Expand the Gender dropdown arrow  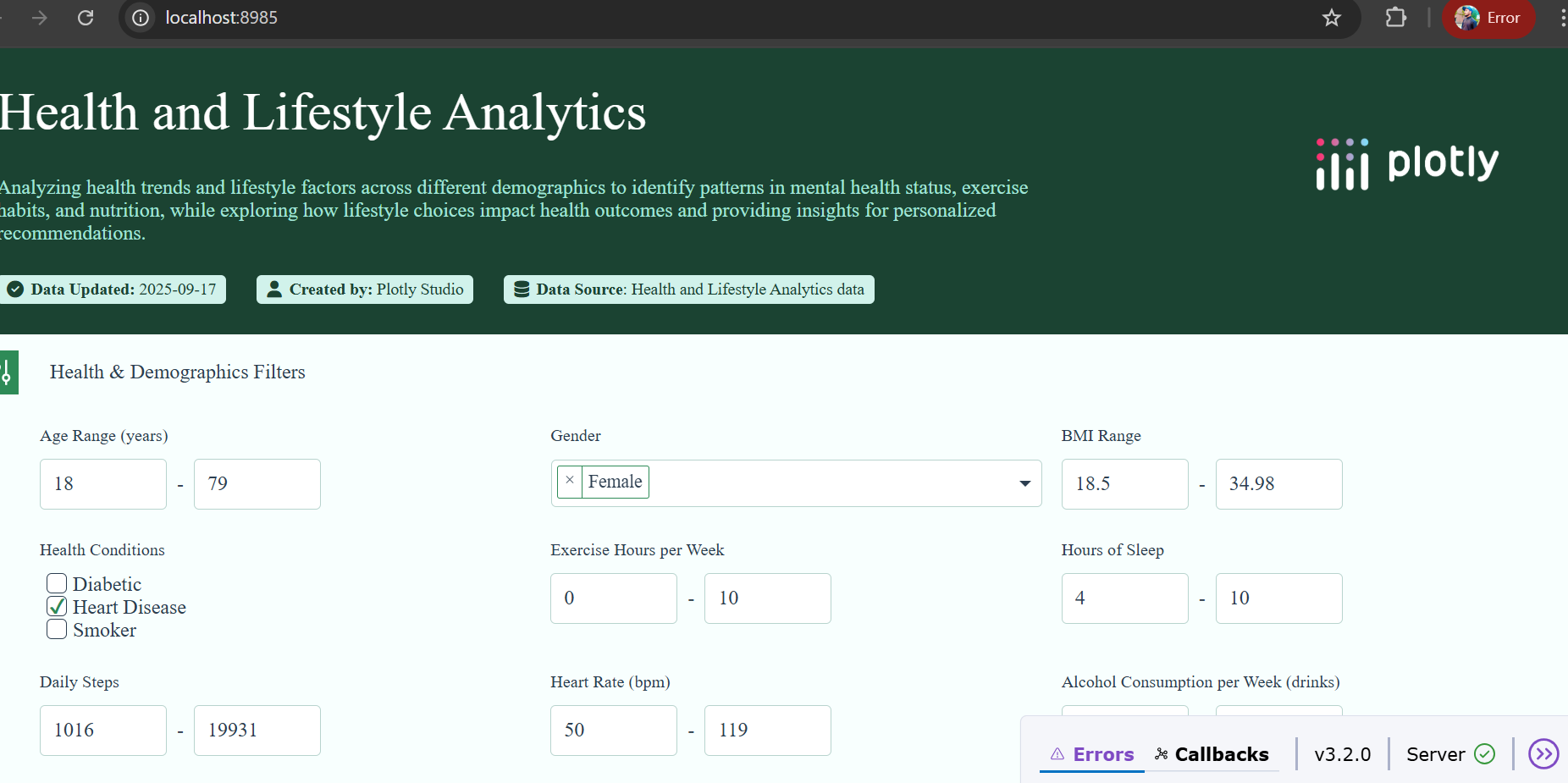1024,483
